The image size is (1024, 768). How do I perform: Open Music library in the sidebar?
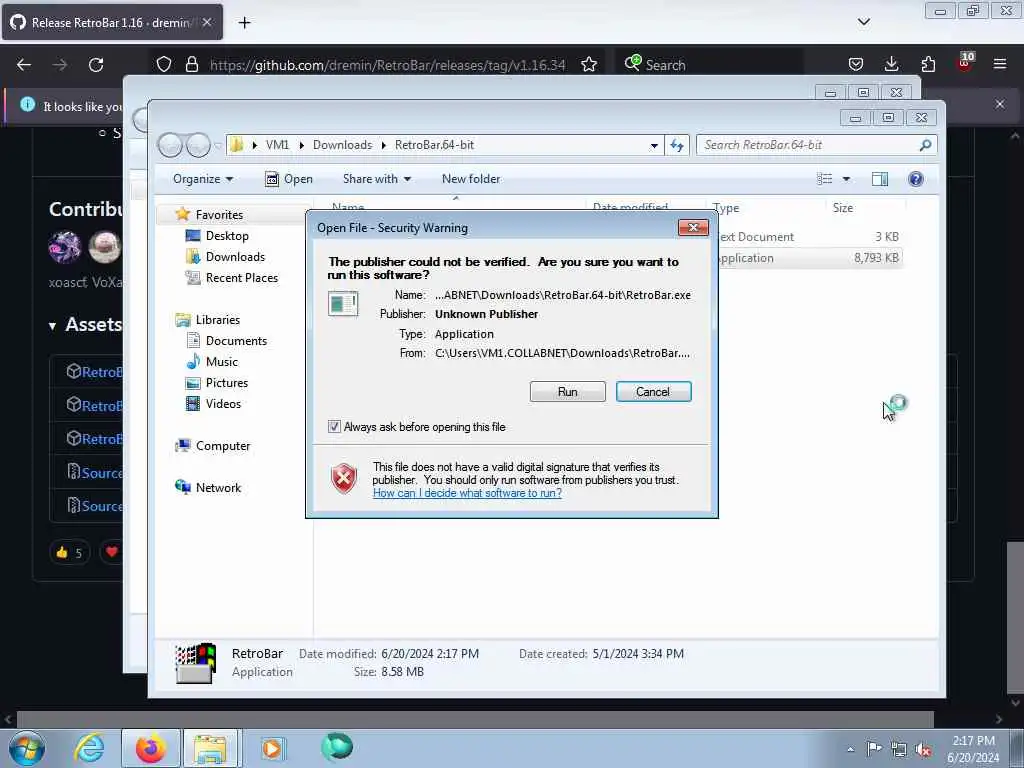(x=221, y=361)
